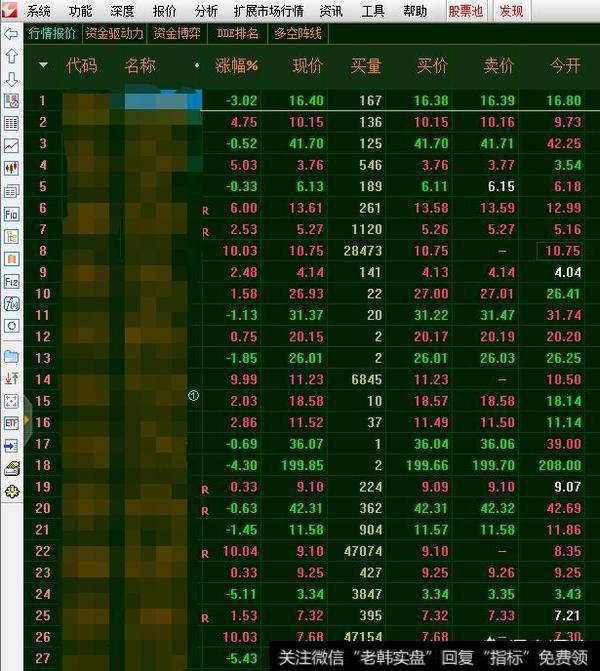Image resolution: width=600 pixels, height=671 pixels.
Task: Select the 6.15 sell price in row 5
Action: 501,186
